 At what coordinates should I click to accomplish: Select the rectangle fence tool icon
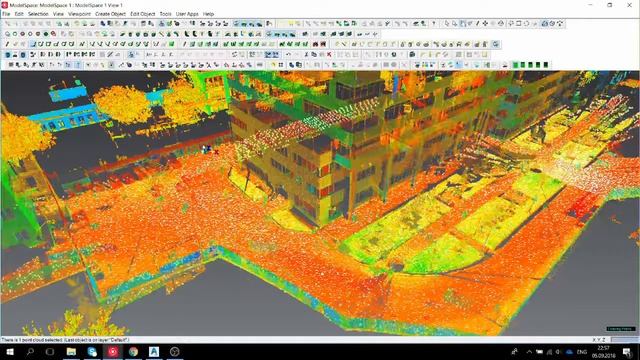[519, 24]
